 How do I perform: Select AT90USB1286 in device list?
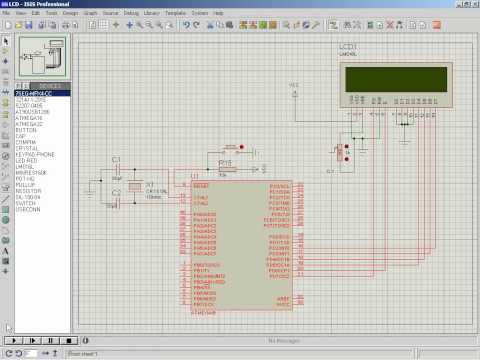pyautogui.click(x=43, y=112)
